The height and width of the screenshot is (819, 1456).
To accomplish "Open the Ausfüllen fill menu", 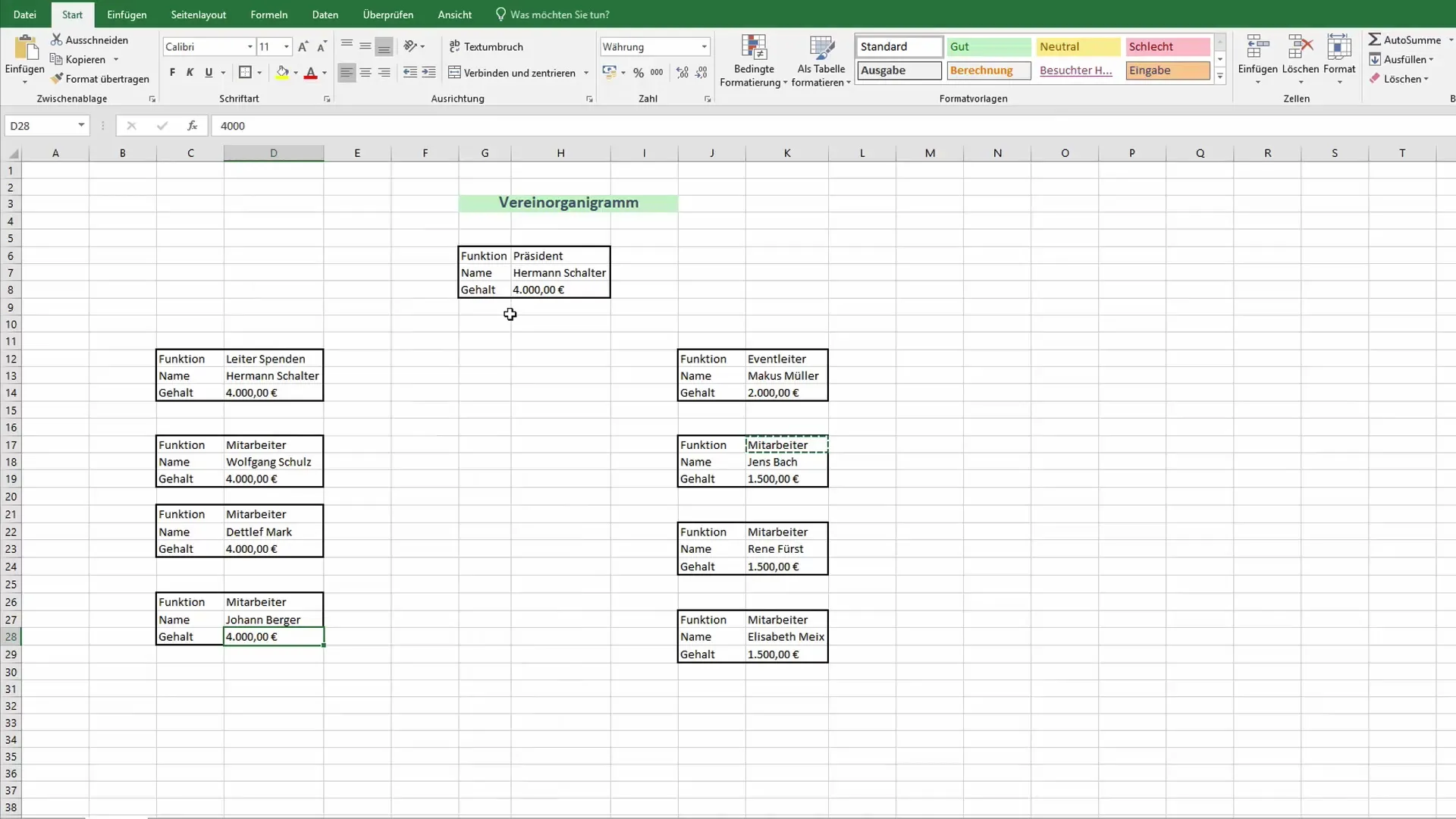I will click(x=1401, y=59).
